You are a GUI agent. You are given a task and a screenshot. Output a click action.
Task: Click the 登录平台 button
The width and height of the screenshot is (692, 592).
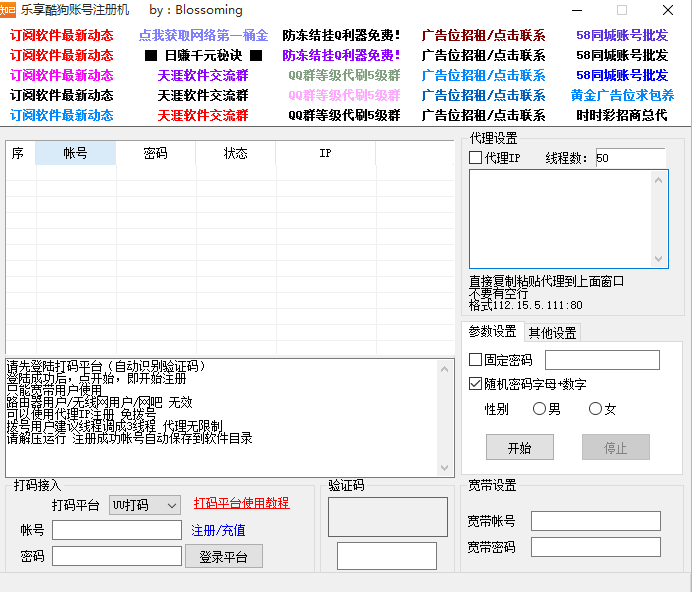[224, 557]
